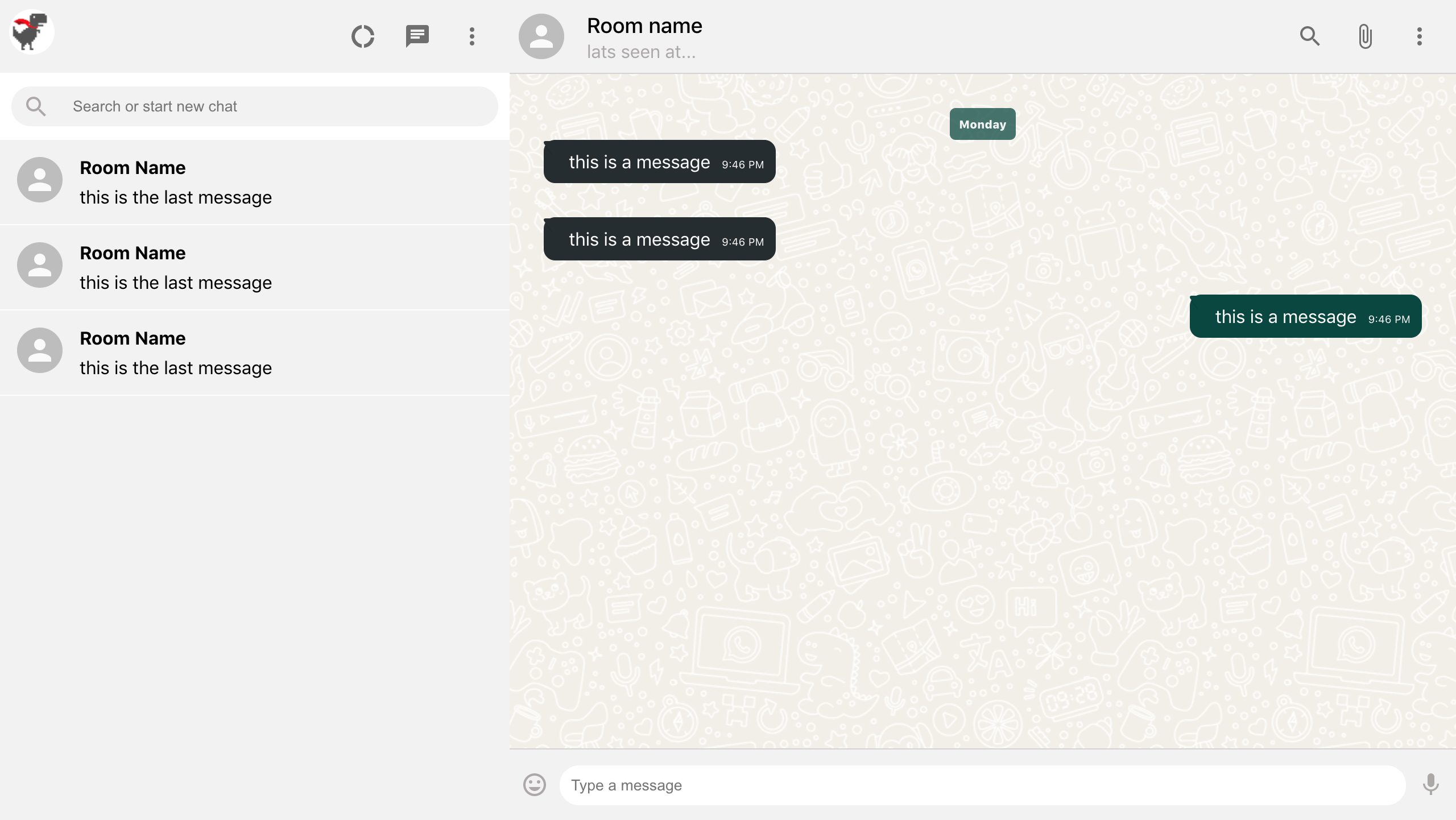Click 'Room name' title in chat header
The height and width of the screenshot is (820, 1456).
pyautogui.click(x=644, y=26)
